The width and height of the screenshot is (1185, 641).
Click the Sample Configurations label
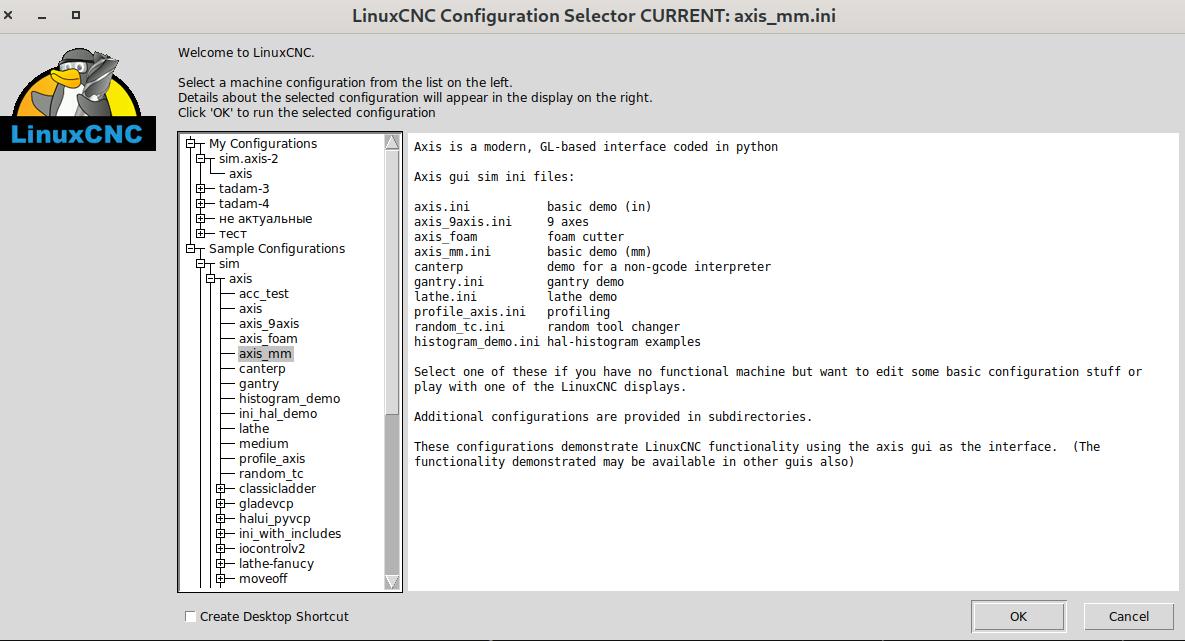tap(277, 249)
